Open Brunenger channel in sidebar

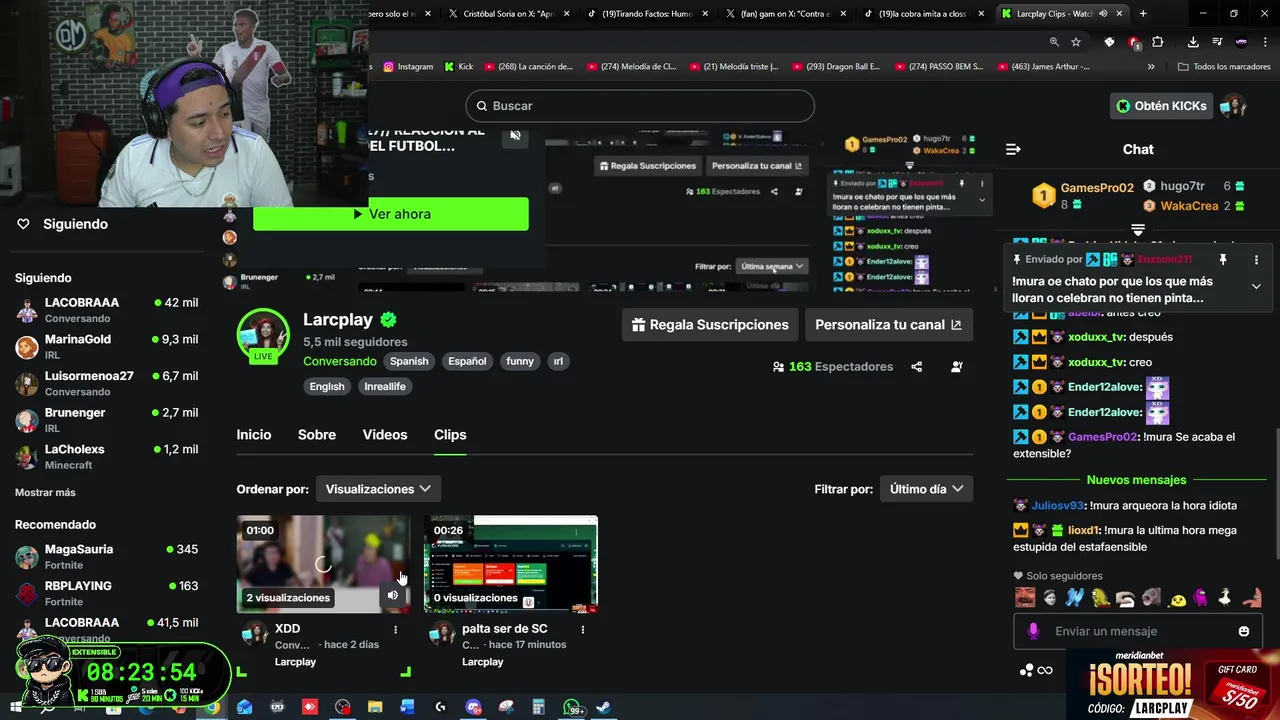(x=107, y=420)
